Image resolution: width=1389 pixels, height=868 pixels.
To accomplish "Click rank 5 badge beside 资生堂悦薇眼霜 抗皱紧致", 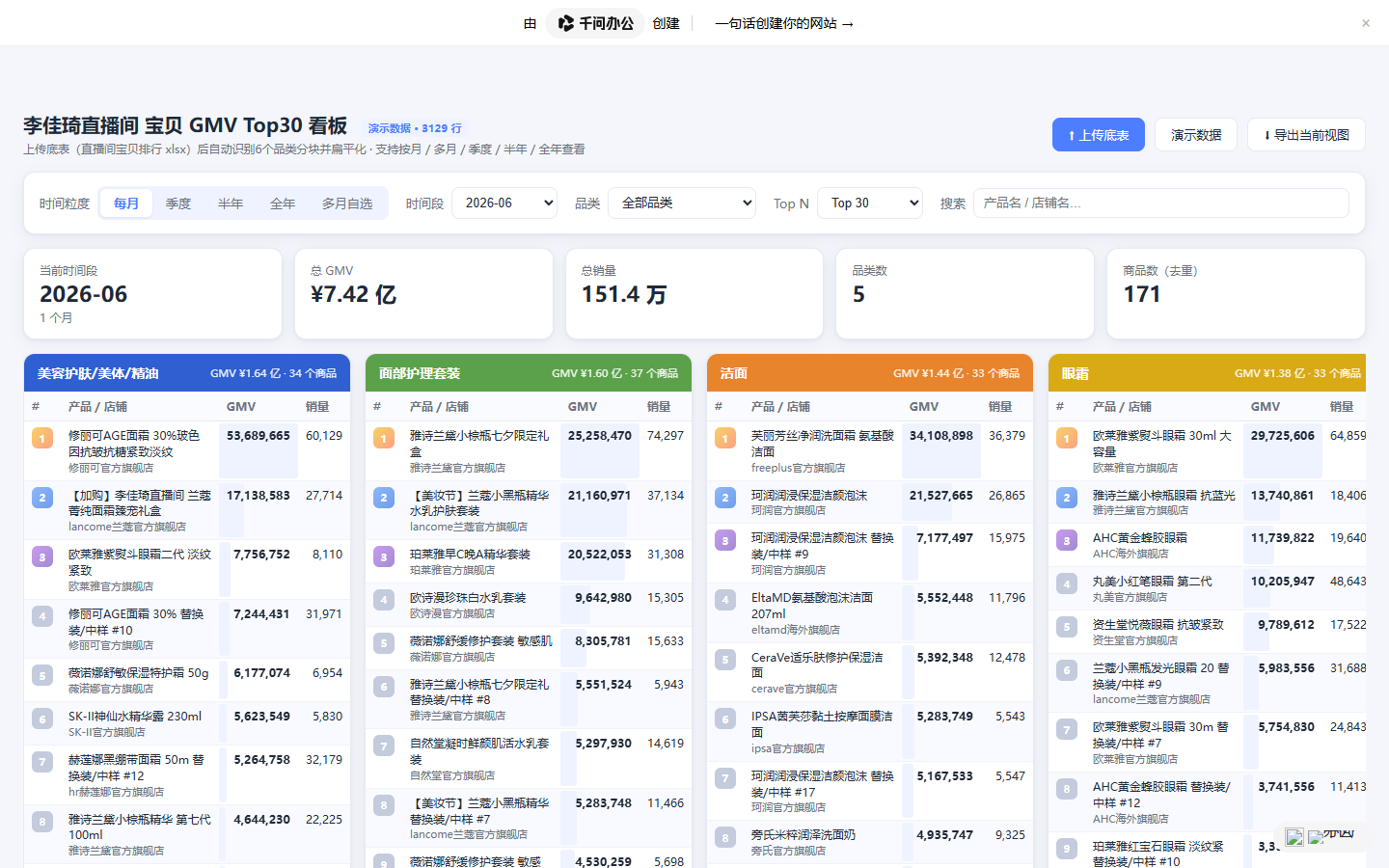I will point(1067,627).
